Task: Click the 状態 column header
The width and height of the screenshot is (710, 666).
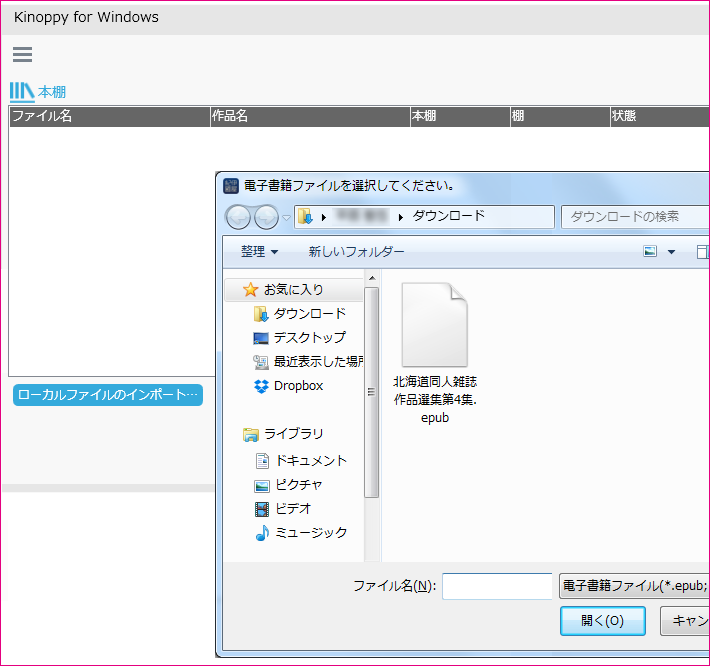Action: pos(660,116)
